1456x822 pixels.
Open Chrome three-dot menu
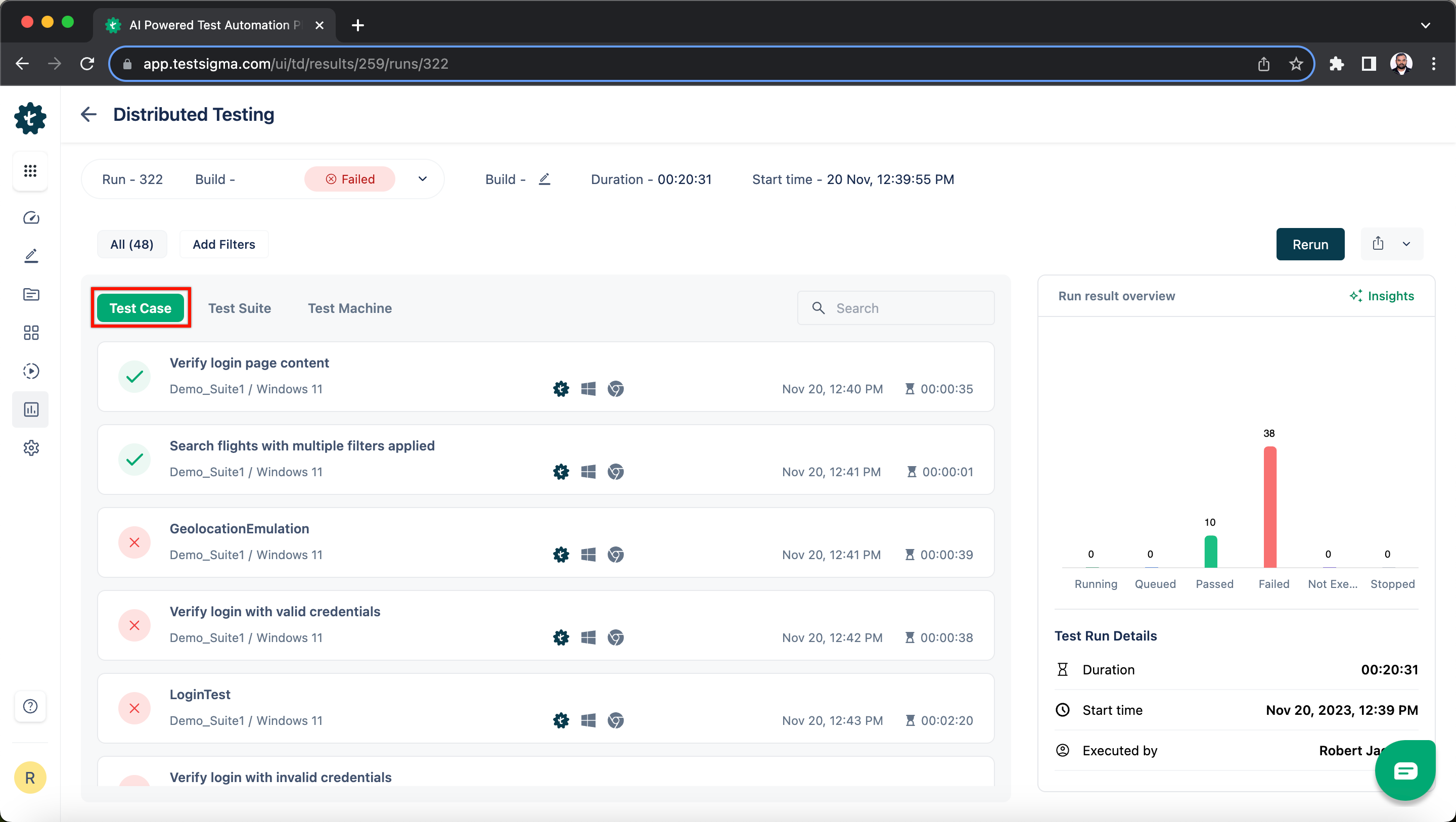(1433, 64)
